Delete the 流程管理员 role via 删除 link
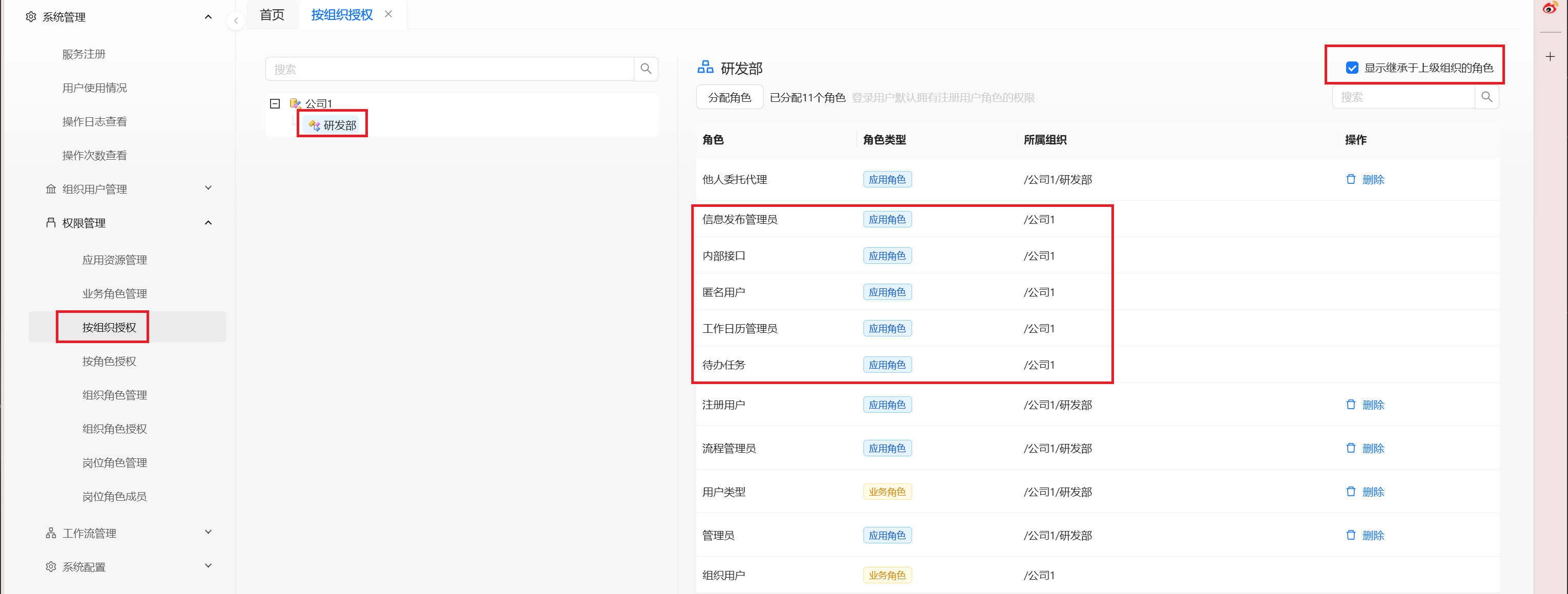 pyautogui.click(x=1373, y=448)
